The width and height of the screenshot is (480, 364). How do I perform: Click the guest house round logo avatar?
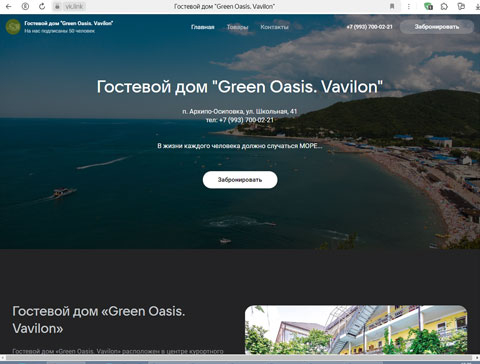click(13, 27)
